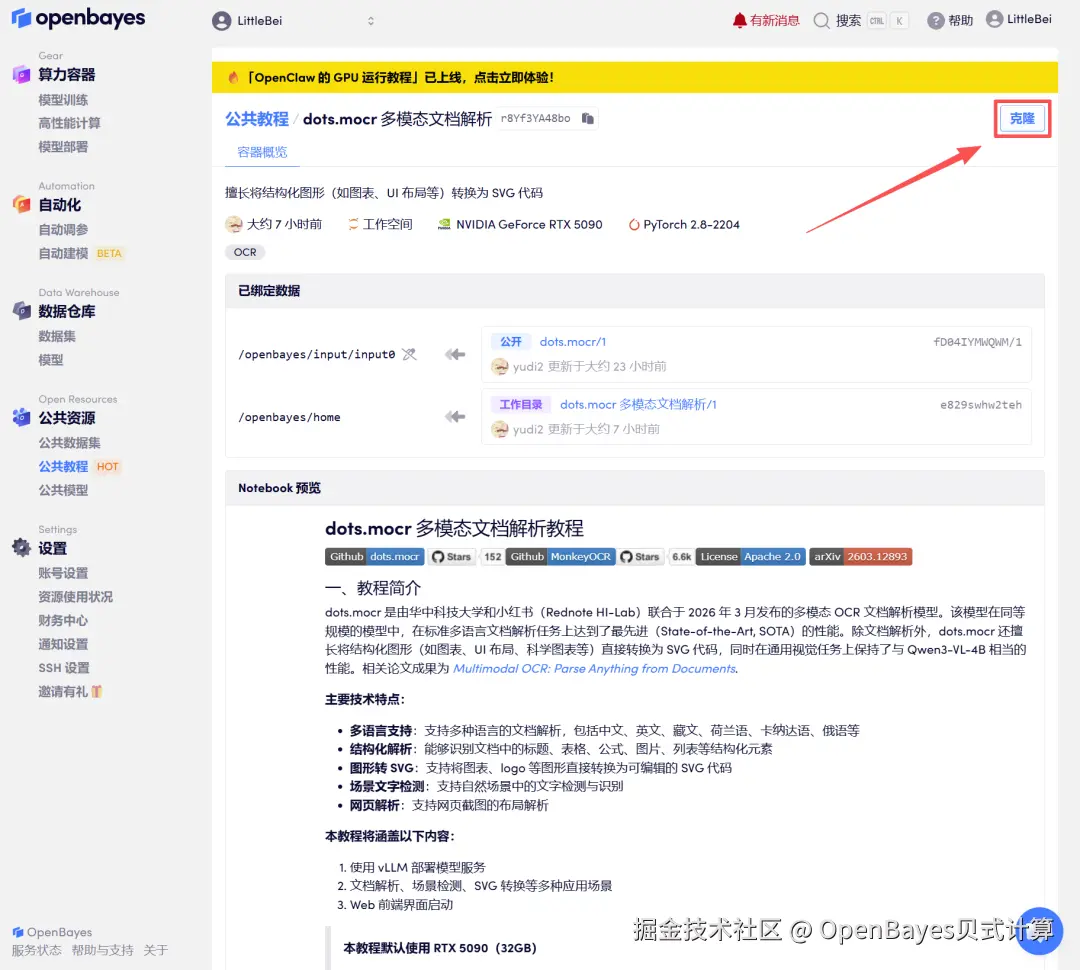
Task: Click the 工作目录 tag
Action: click(520, 404)
